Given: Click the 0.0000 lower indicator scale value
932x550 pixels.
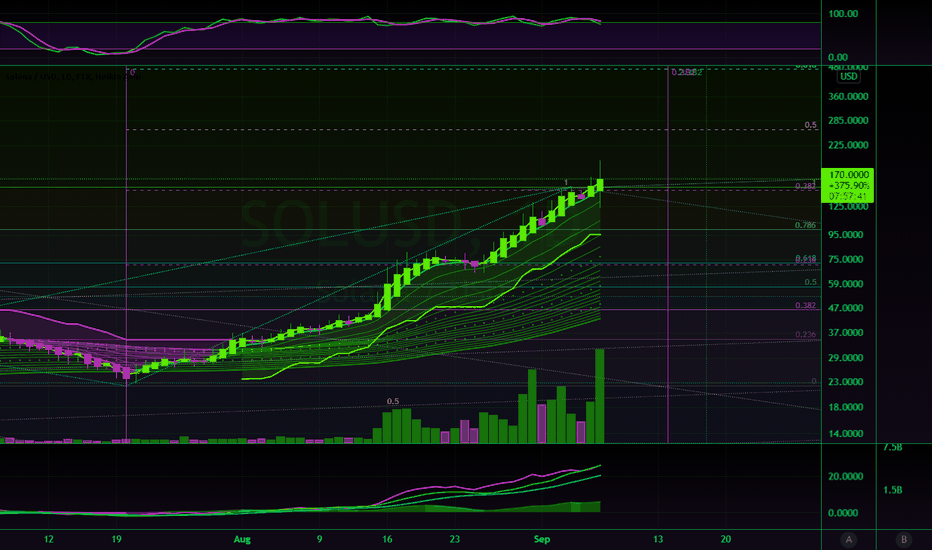Looking at the screenshot, I should point(843,513).
